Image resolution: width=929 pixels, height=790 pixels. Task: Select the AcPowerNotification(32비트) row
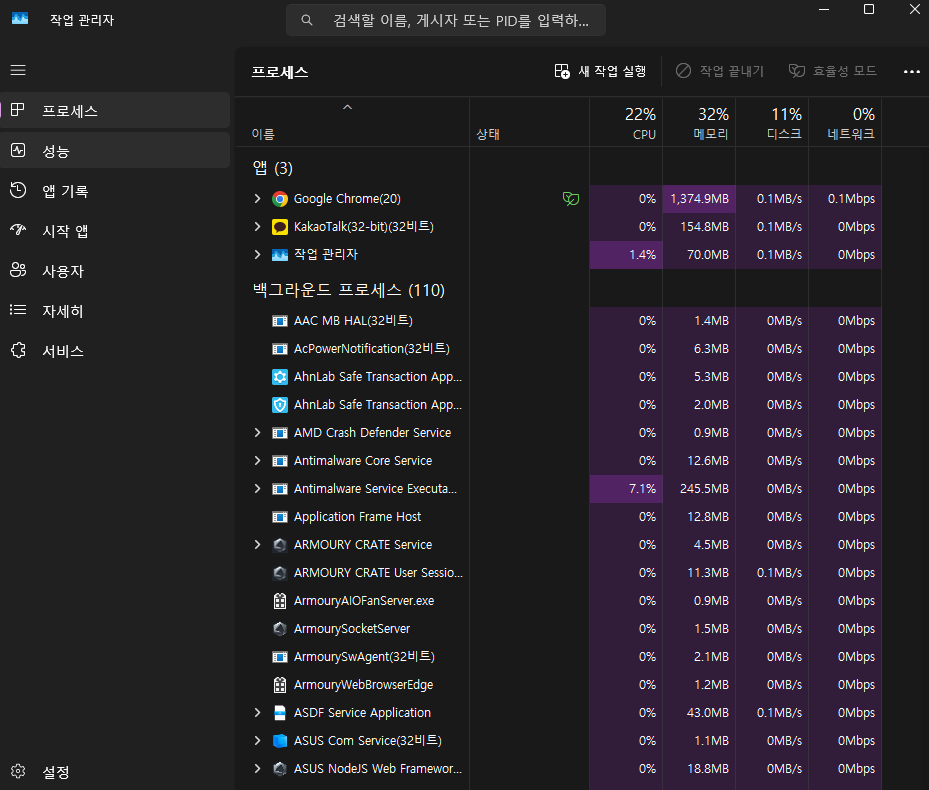click(559, 348)
